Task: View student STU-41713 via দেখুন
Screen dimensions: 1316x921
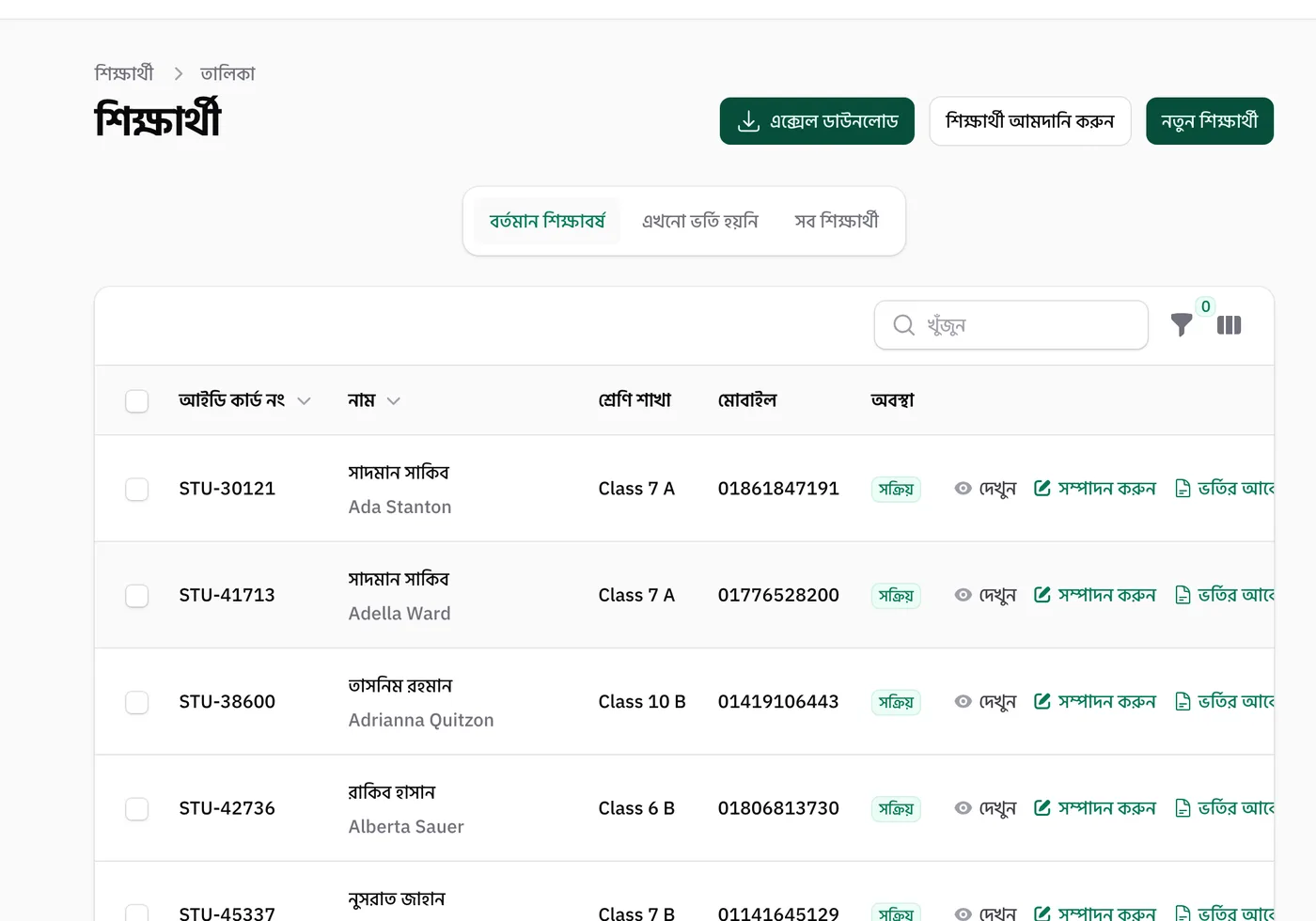Action: pos(985,595)
